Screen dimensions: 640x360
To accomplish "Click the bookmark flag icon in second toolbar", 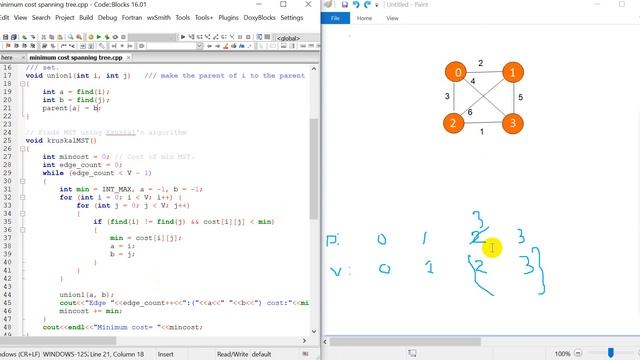I will [x=8, y=46].
